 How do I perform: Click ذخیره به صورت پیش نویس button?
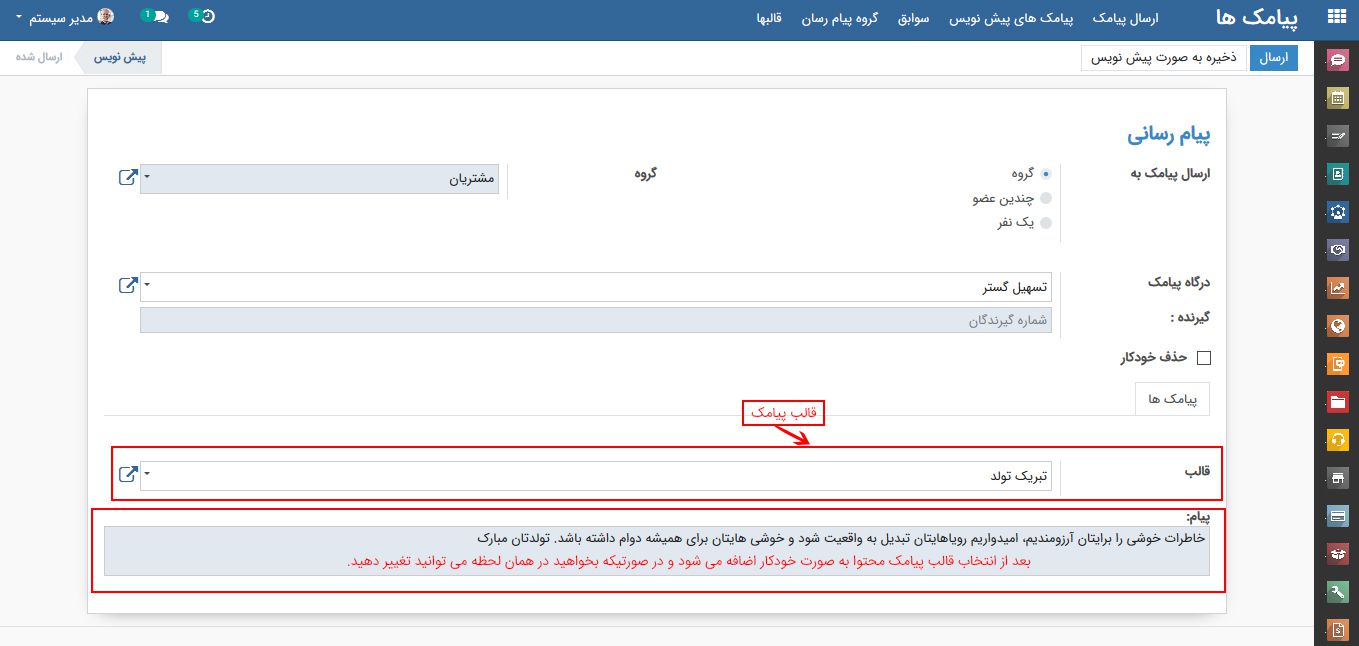tap(1163, 58)
